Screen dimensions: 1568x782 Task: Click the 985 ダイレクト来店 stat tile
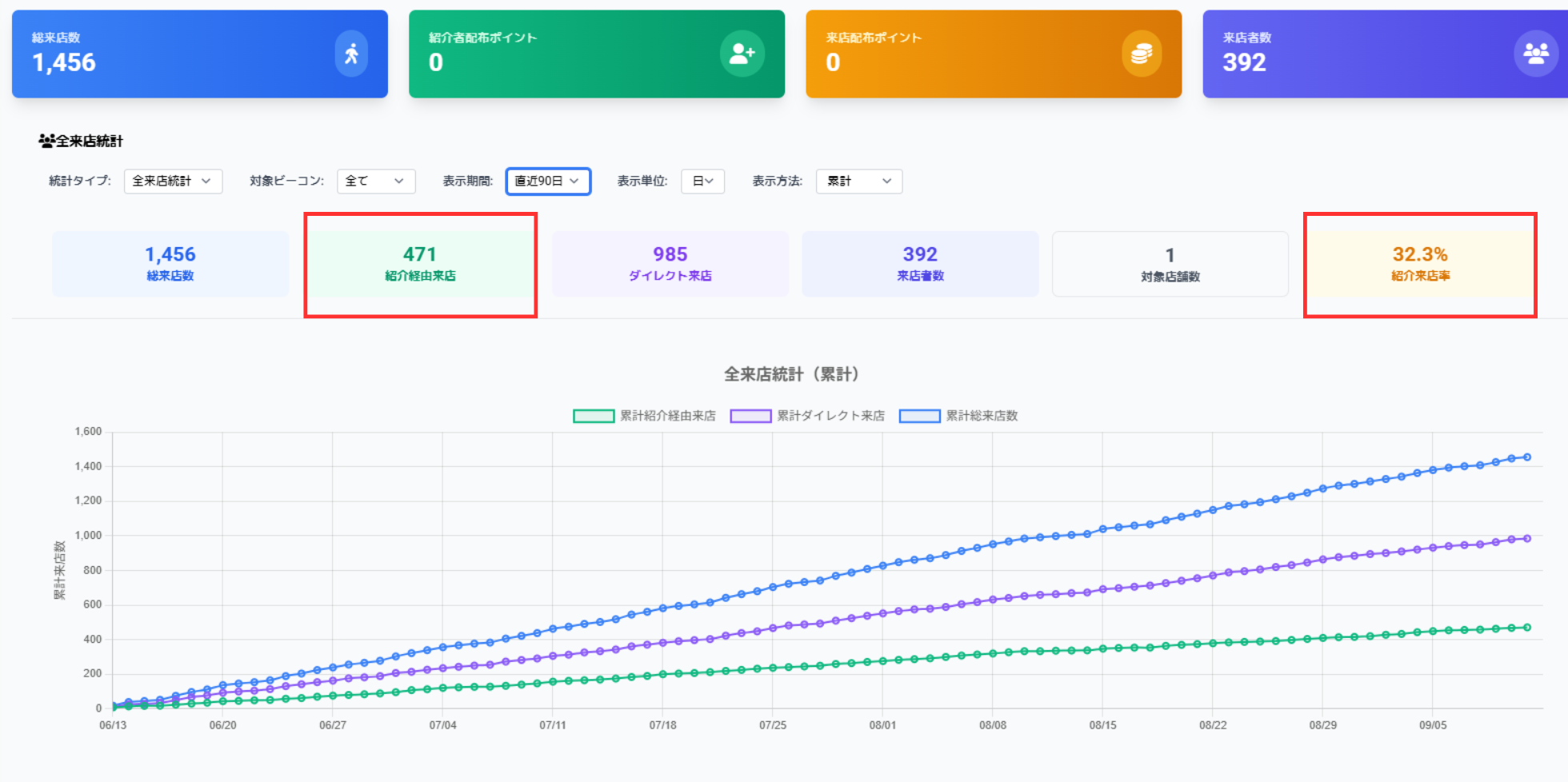coord(670,264)
